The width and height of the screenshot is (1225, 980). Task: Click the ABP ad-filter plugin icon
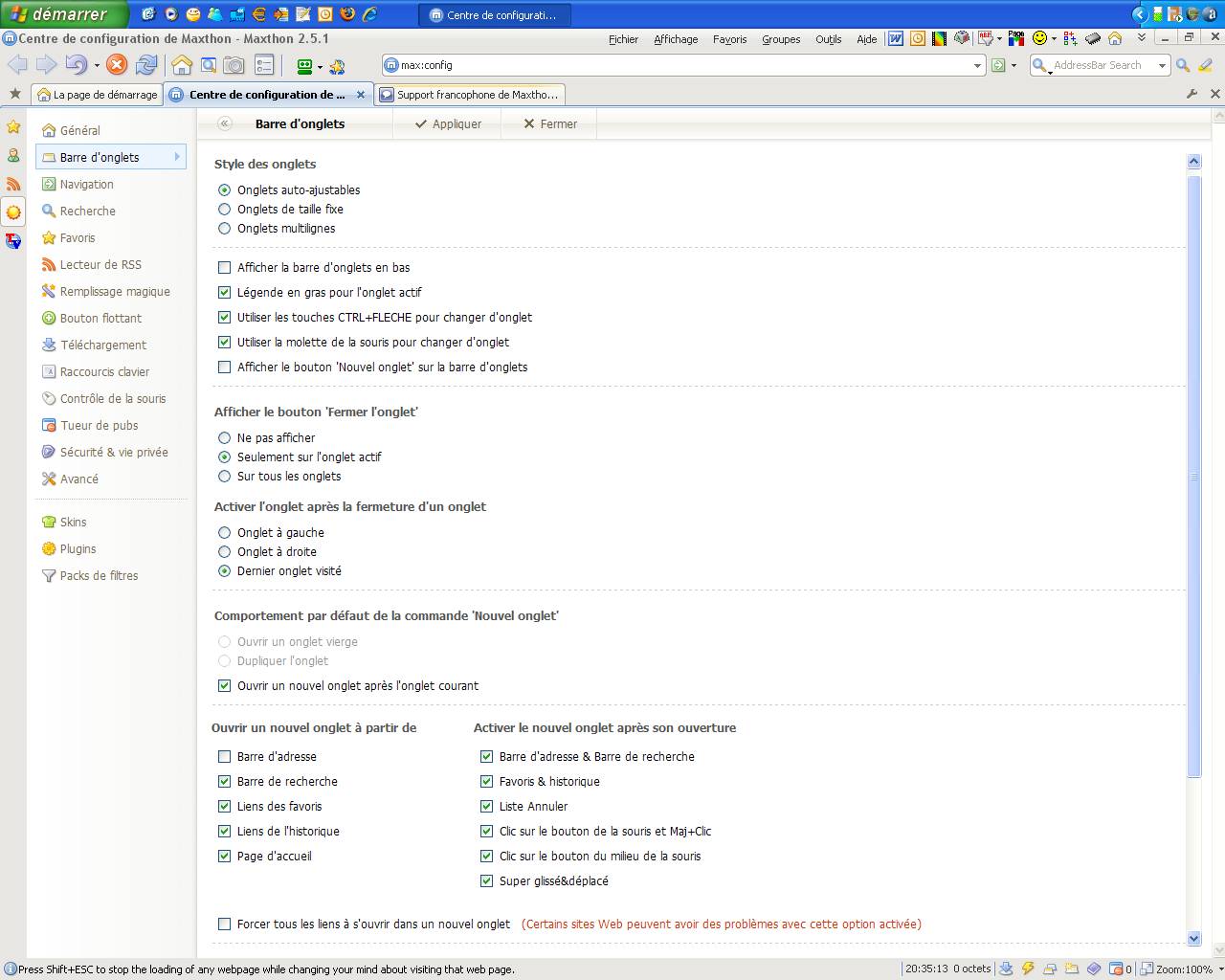[x=985, y=39]
